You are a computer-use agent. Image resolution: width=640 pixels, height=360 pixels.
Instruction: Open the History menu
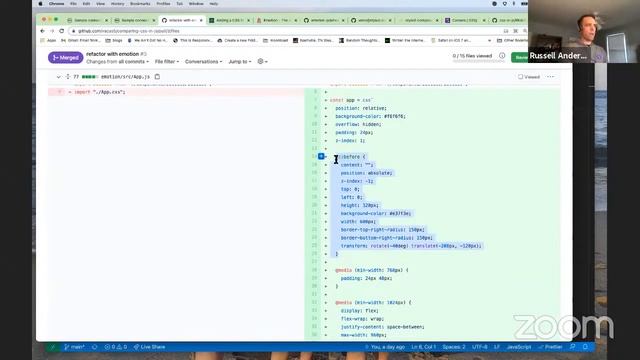click(x=118, y=4)
